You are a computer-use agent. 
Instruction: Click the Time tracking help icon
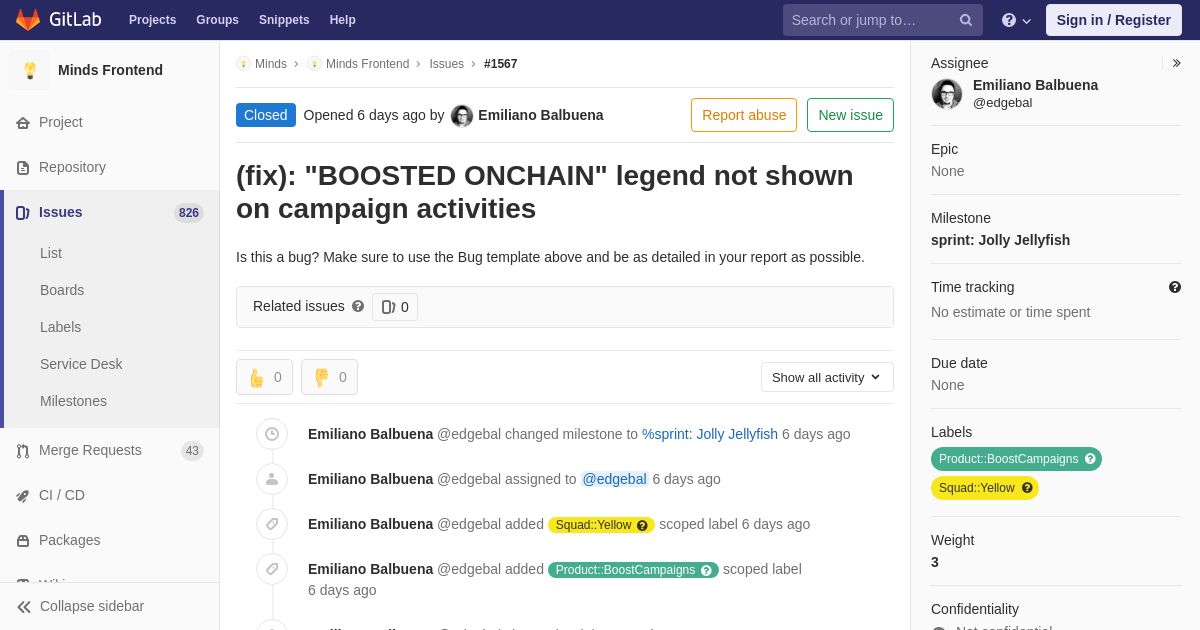pyautogui.click(x=1175, y=287)
